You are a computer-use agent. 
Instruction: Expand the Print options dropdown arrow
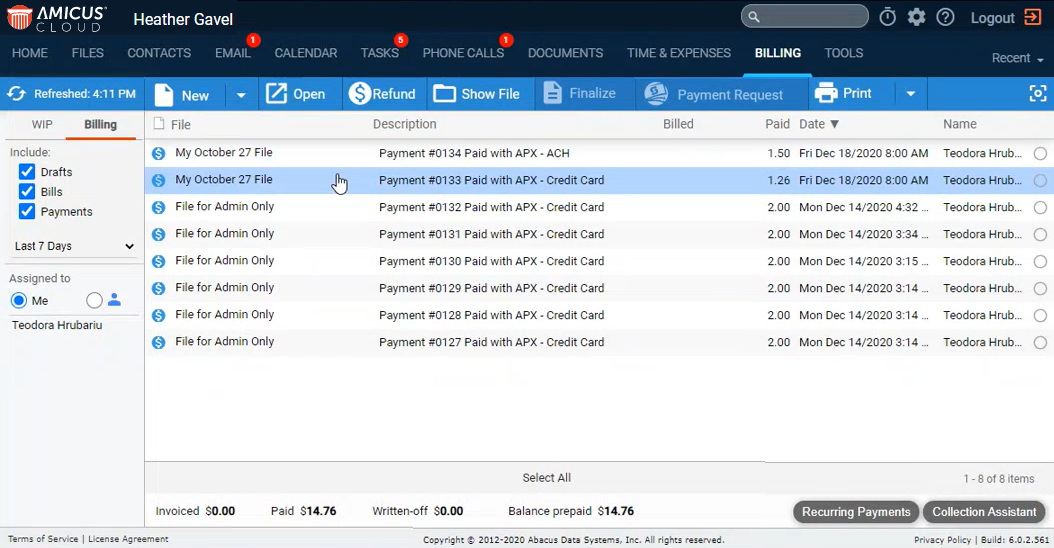[x=911, y=94]
